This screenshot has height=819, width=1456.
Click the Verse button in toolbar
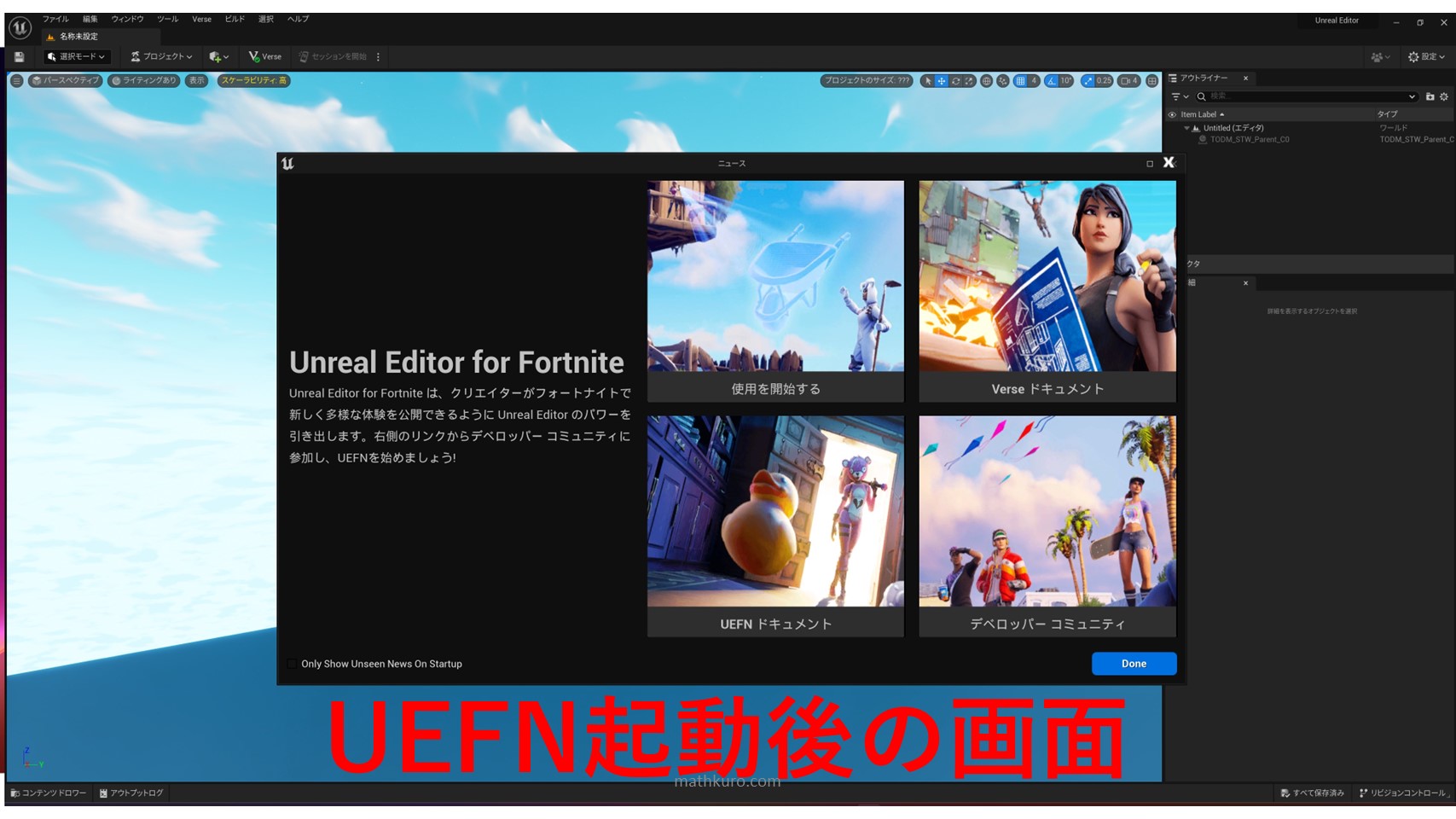click(x=265, y=57)
